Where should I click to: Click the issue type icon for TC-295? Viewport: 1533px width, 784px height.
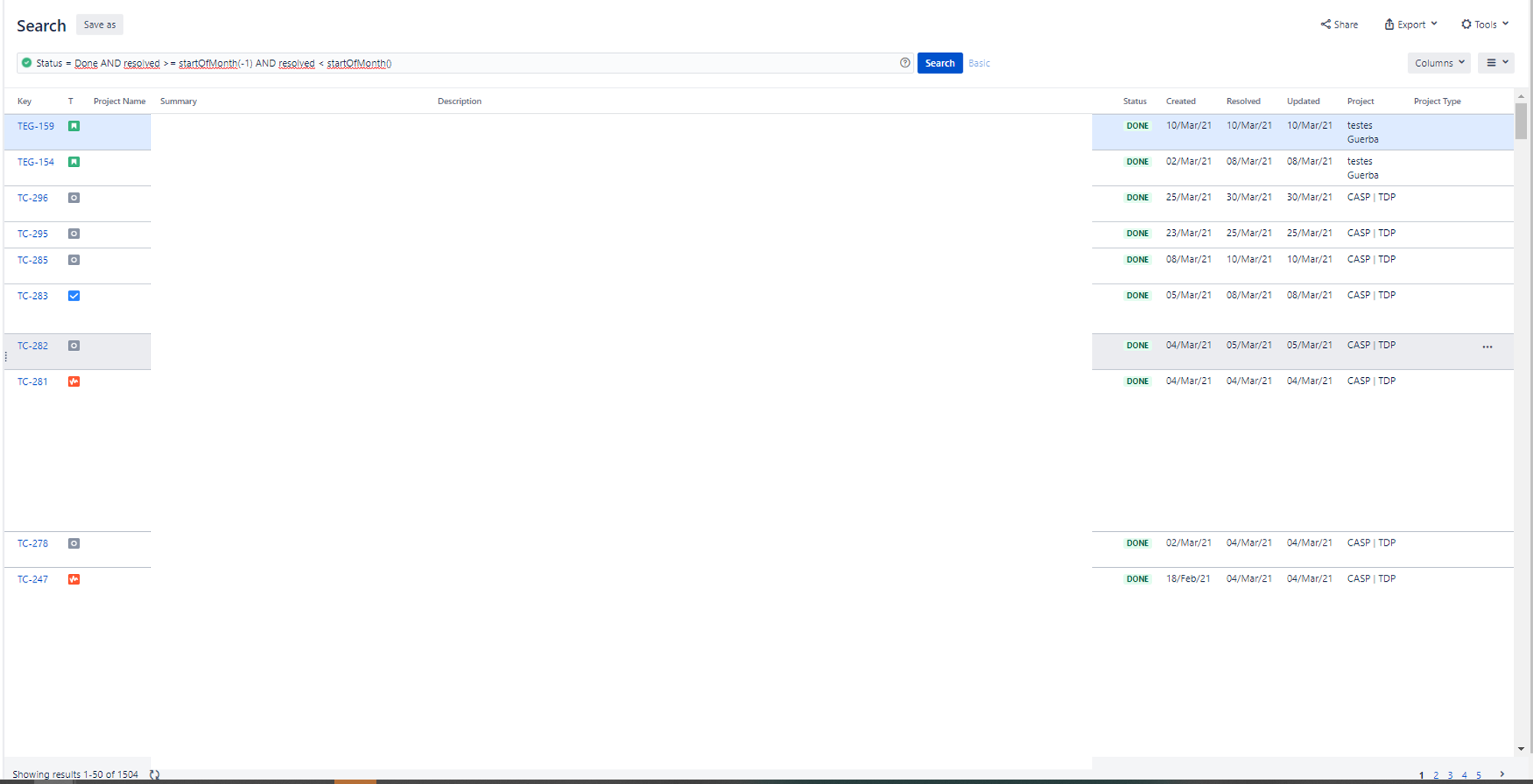pyautogui.click(x=74, y=234)
